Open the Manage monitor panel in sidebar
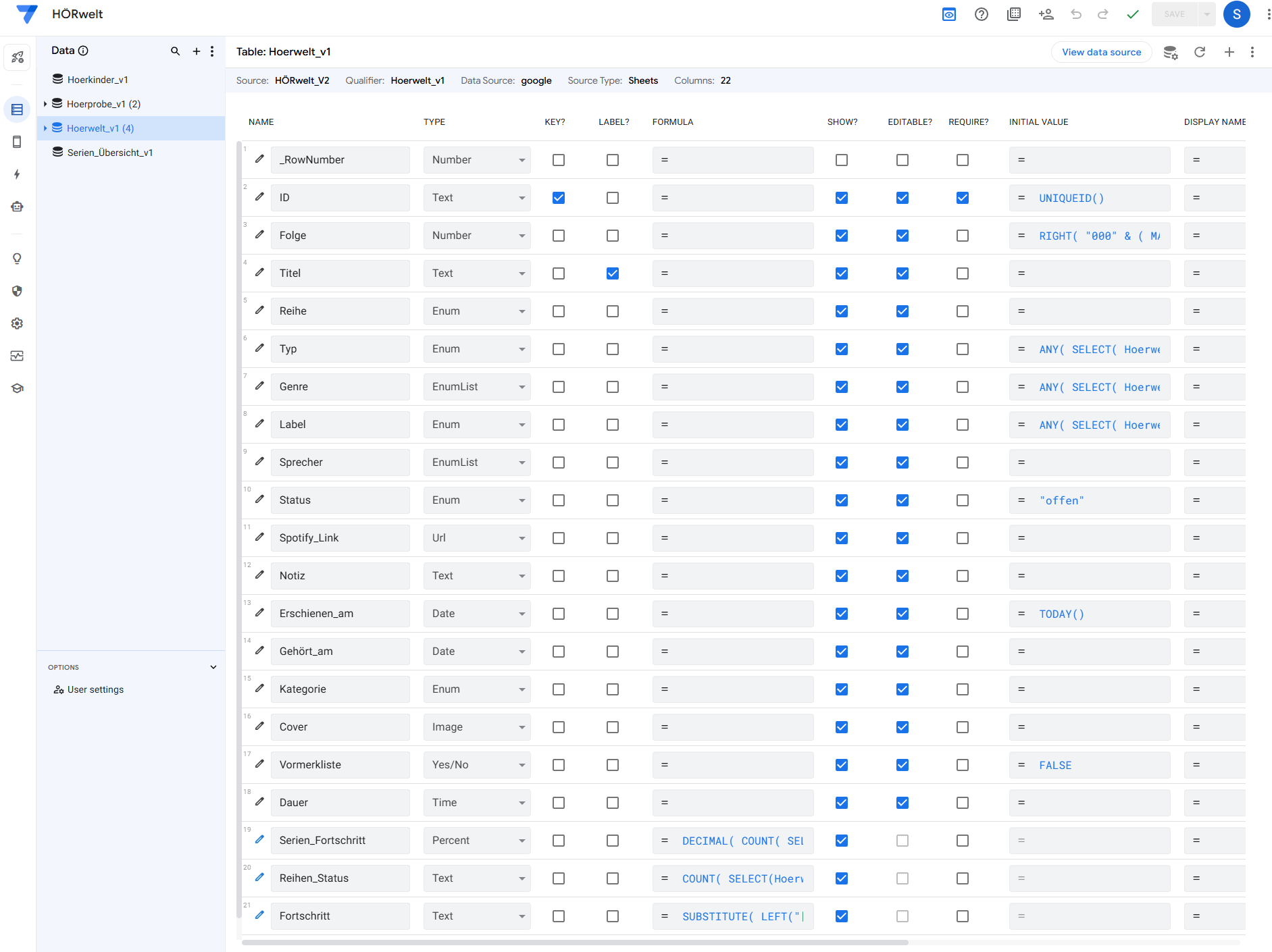This screenshot has width=1272, height=952. 17,356
